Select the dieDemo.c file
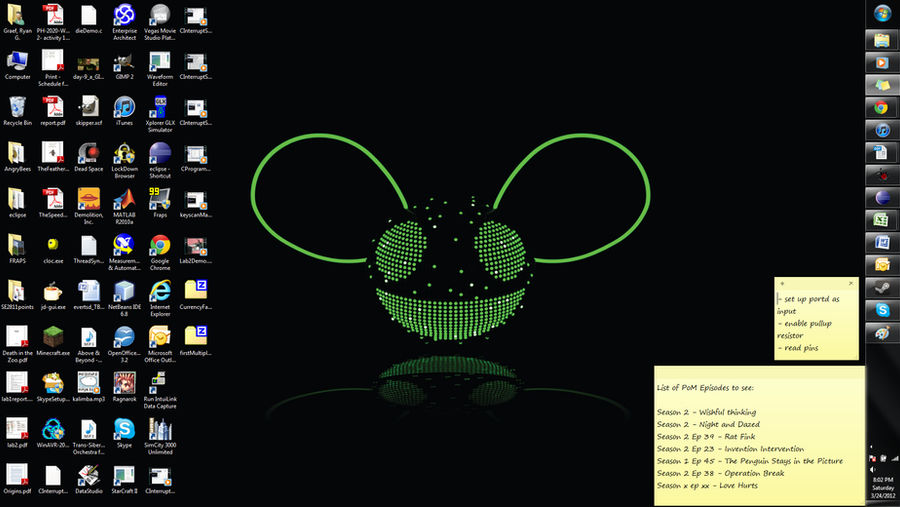The height and width of the screenshot is (507, 900). pyautogui.click(x=88, y=19)
